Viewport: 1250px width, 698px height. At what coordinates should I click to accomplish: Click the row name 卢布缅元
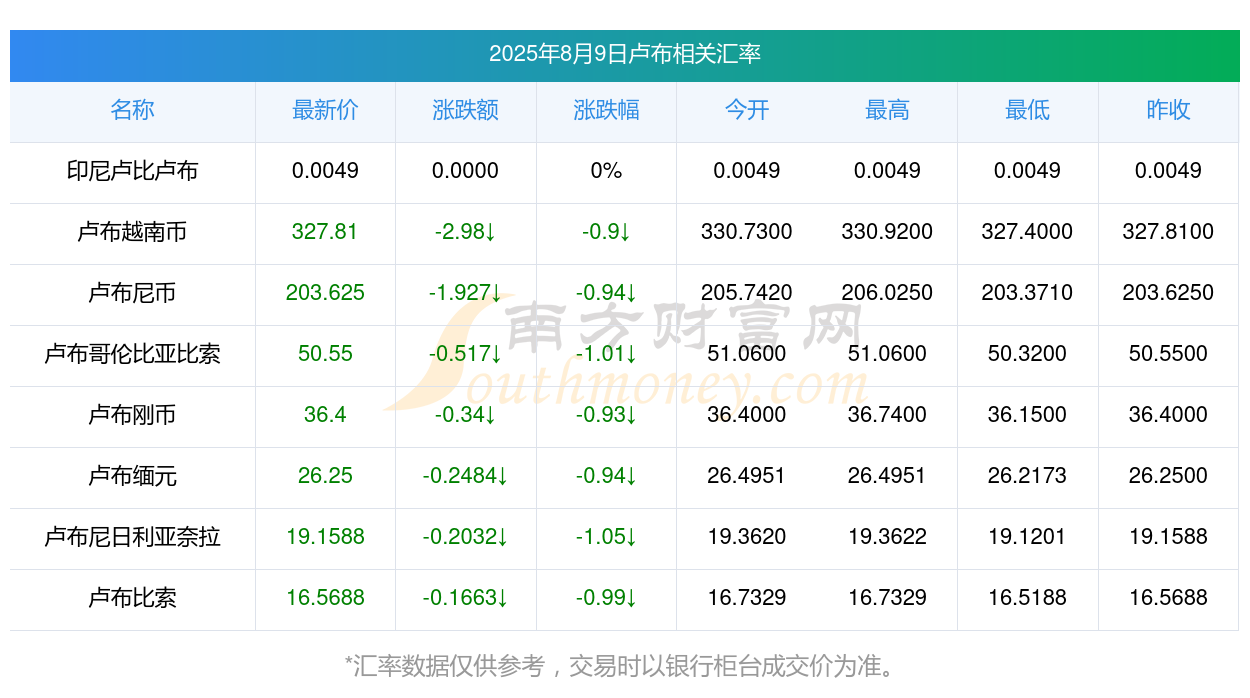click(132, 476)
